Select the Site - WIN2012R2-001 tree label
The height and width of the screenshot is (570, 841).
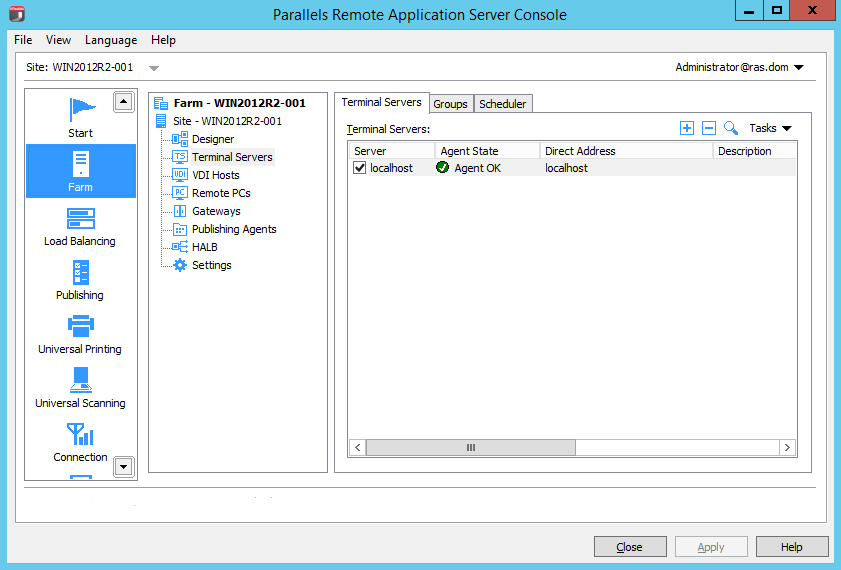(x=227, y=121)
